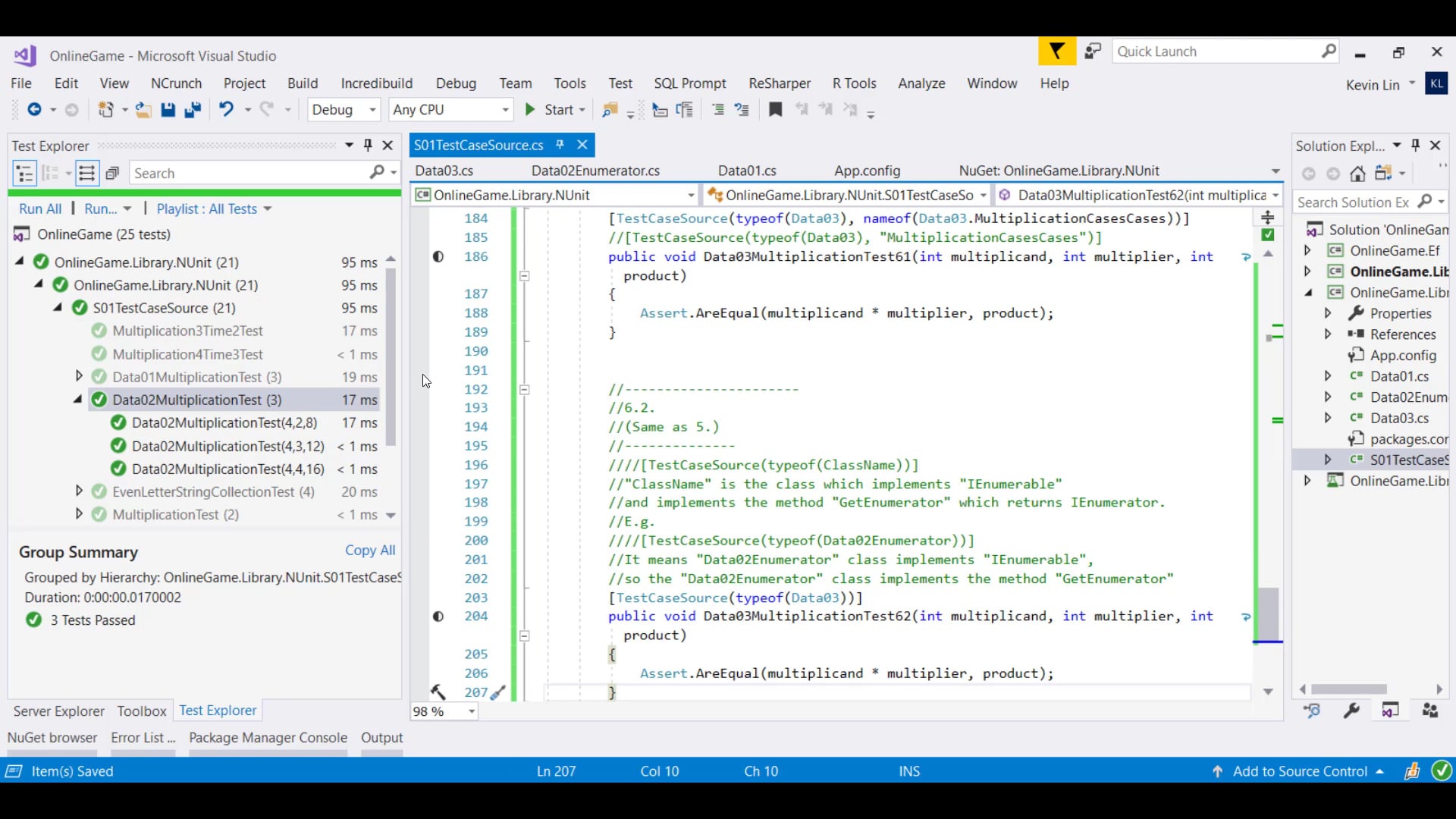
Task: Click the bookmark toolbar icon
Action: pyautogui.click(x=775, y=110)
